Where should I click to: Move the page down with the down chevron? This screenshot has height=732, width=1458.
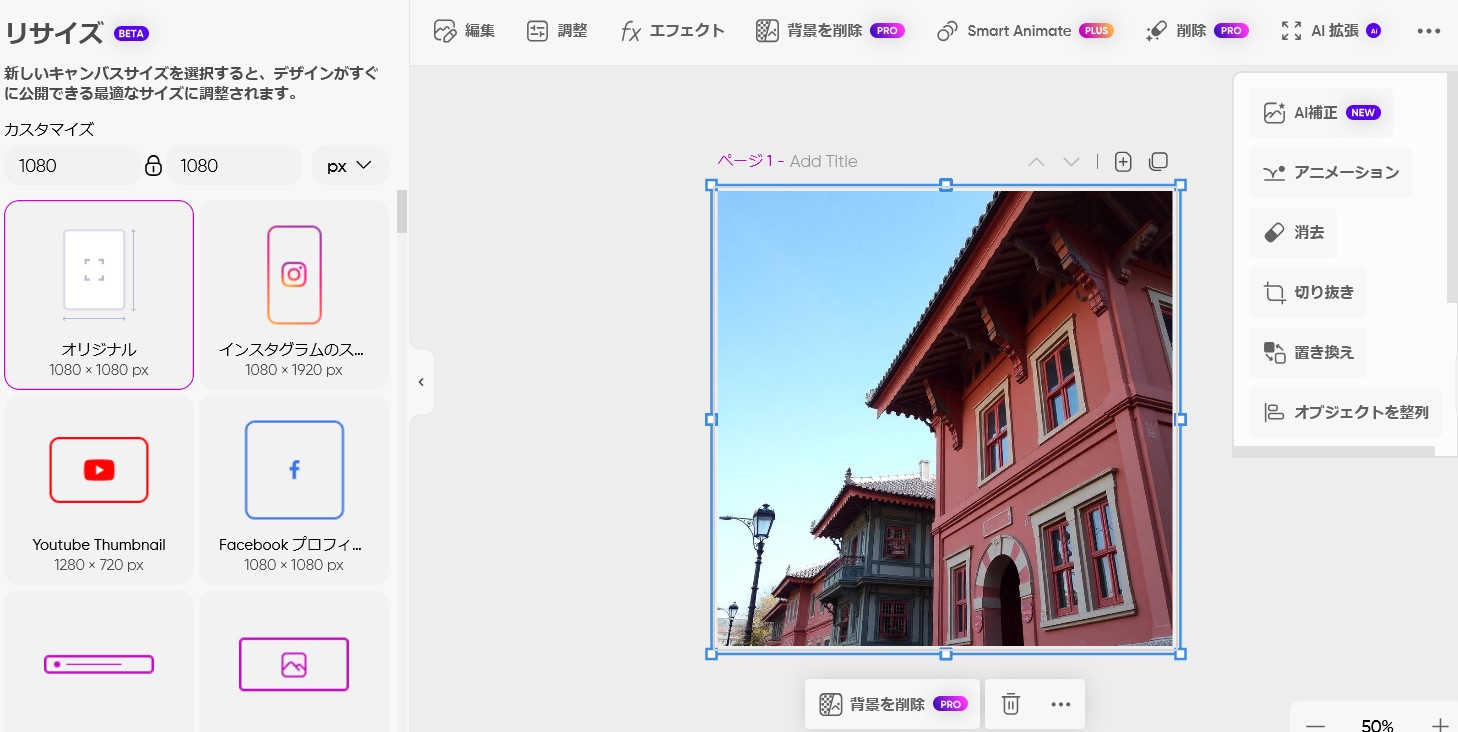point(1071,162)
